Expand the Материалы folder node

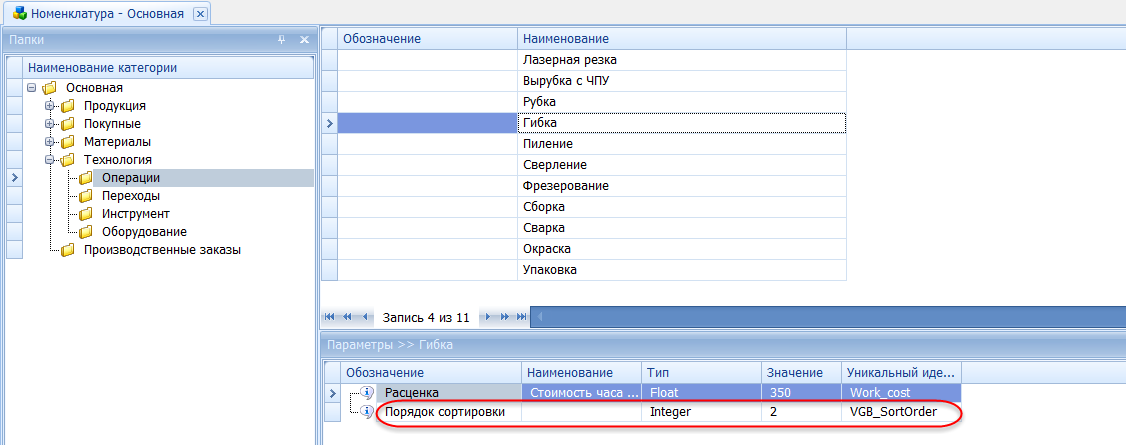click(x=50, y=142)
